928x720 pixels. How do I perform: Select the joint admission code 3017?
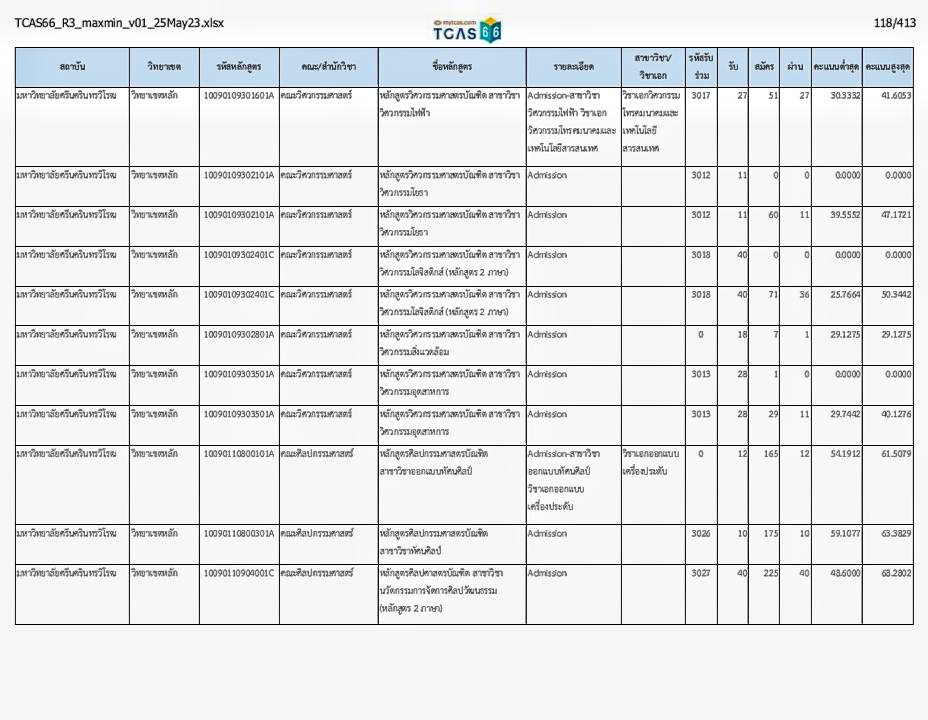701,95
